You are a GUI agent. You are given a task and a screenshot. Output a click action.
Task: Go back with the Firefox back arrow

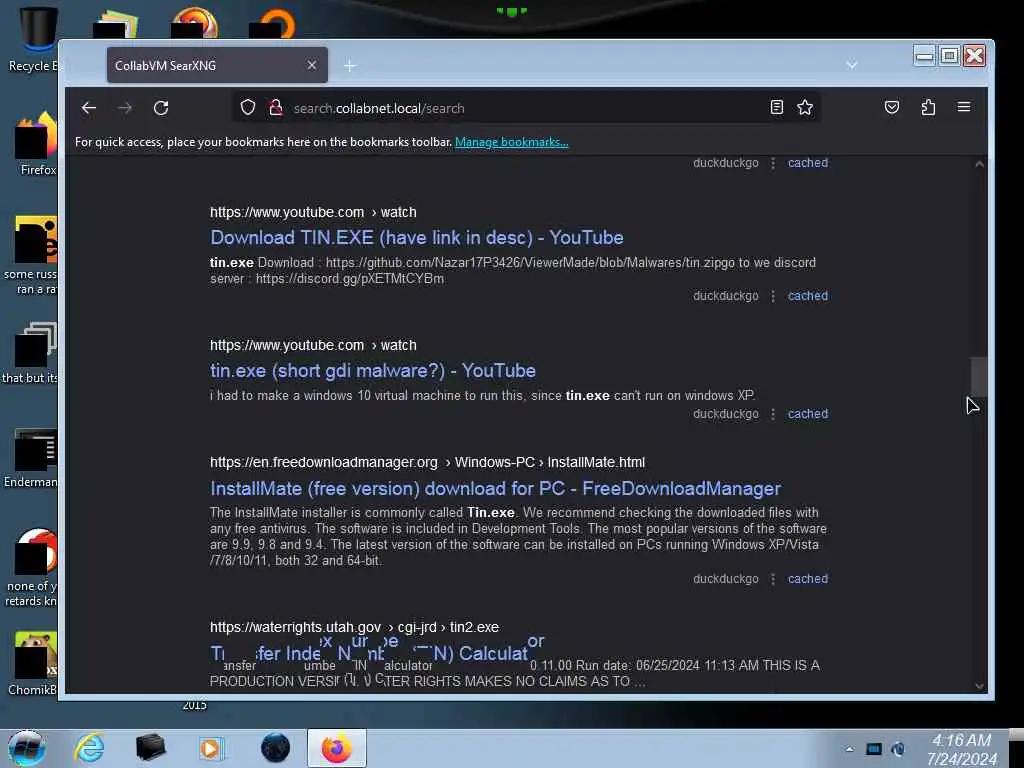coord(89,108)
